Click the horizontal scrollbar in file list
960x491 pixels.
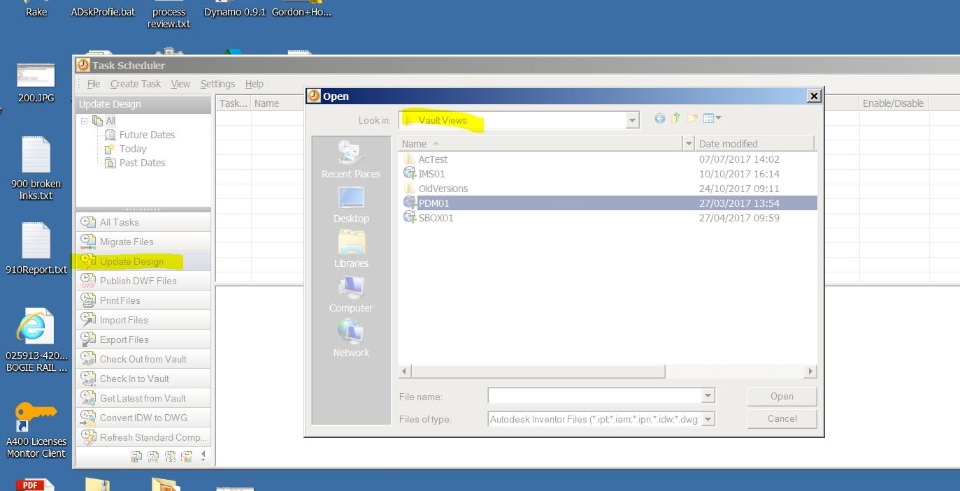538,372
